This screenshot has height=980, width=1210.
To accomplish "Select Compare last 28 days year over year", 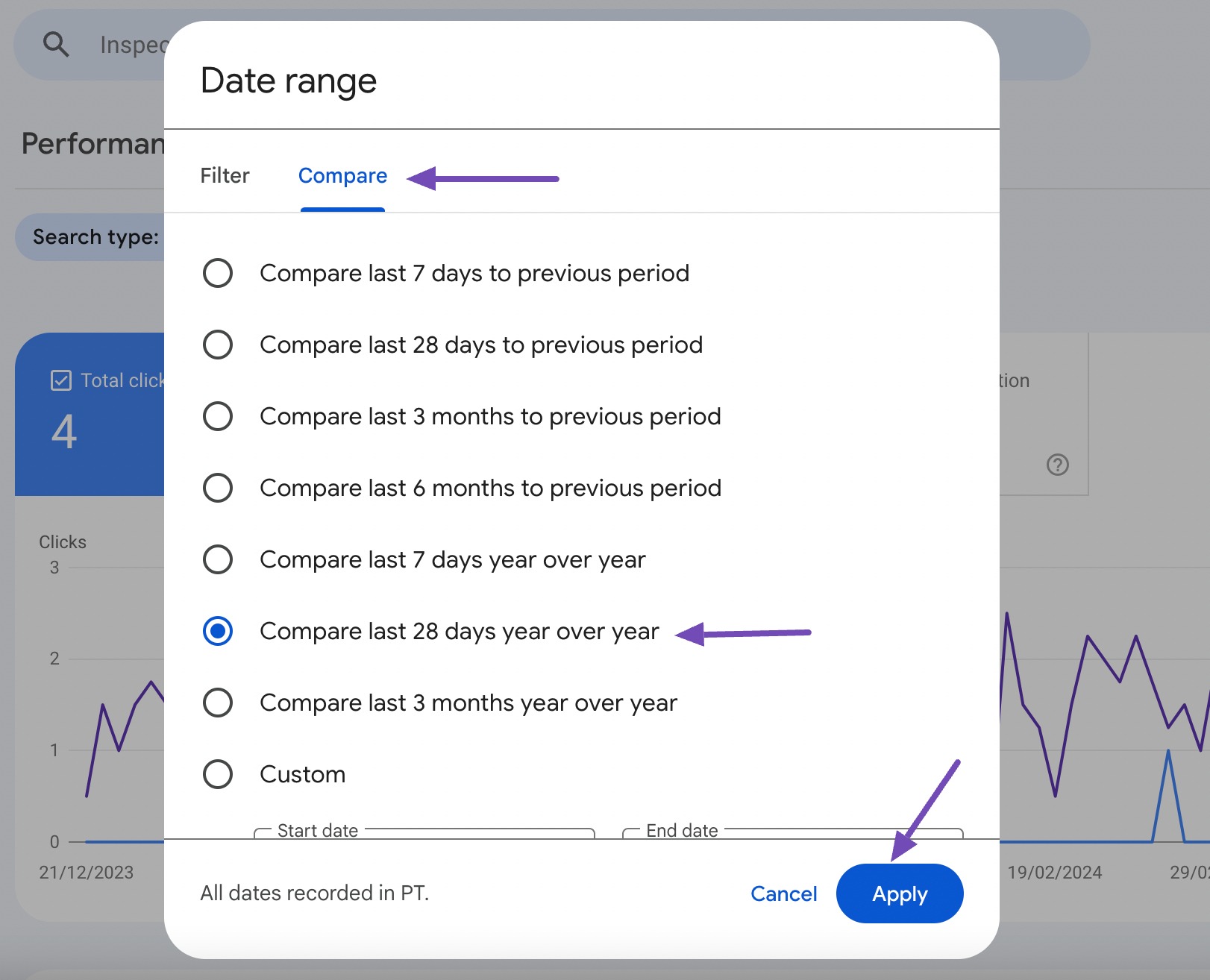I will [217, 631].
